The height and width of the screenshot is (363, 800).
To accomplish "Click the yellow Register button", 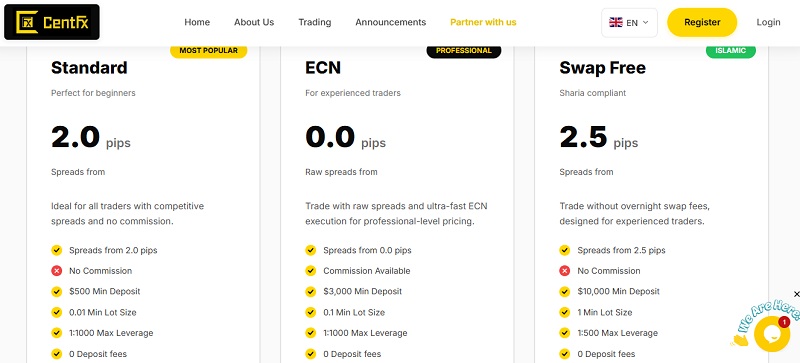I will tap(702, 22).
